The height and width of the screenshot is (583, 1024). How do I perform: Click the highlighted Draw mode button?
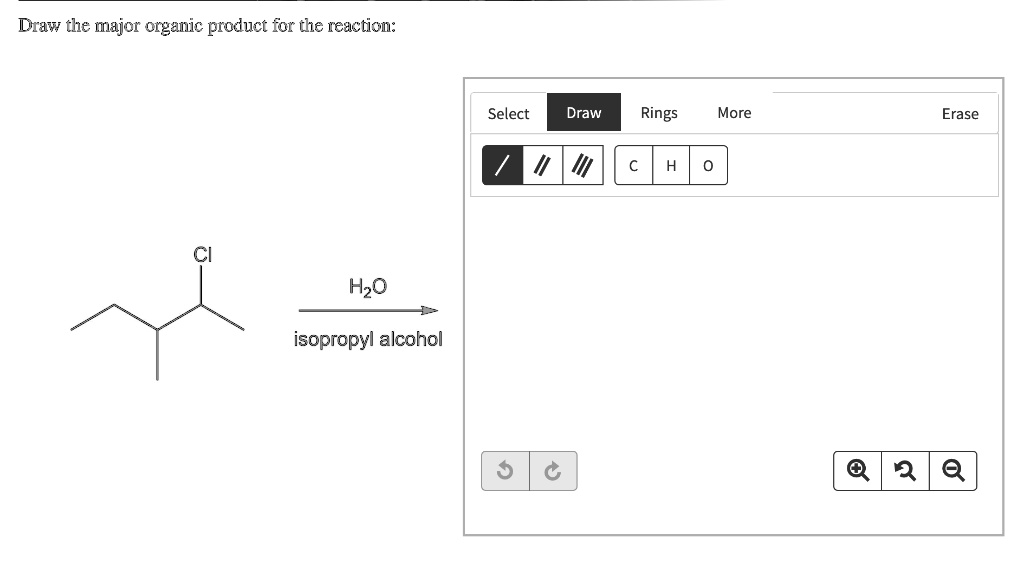point(583,113)
